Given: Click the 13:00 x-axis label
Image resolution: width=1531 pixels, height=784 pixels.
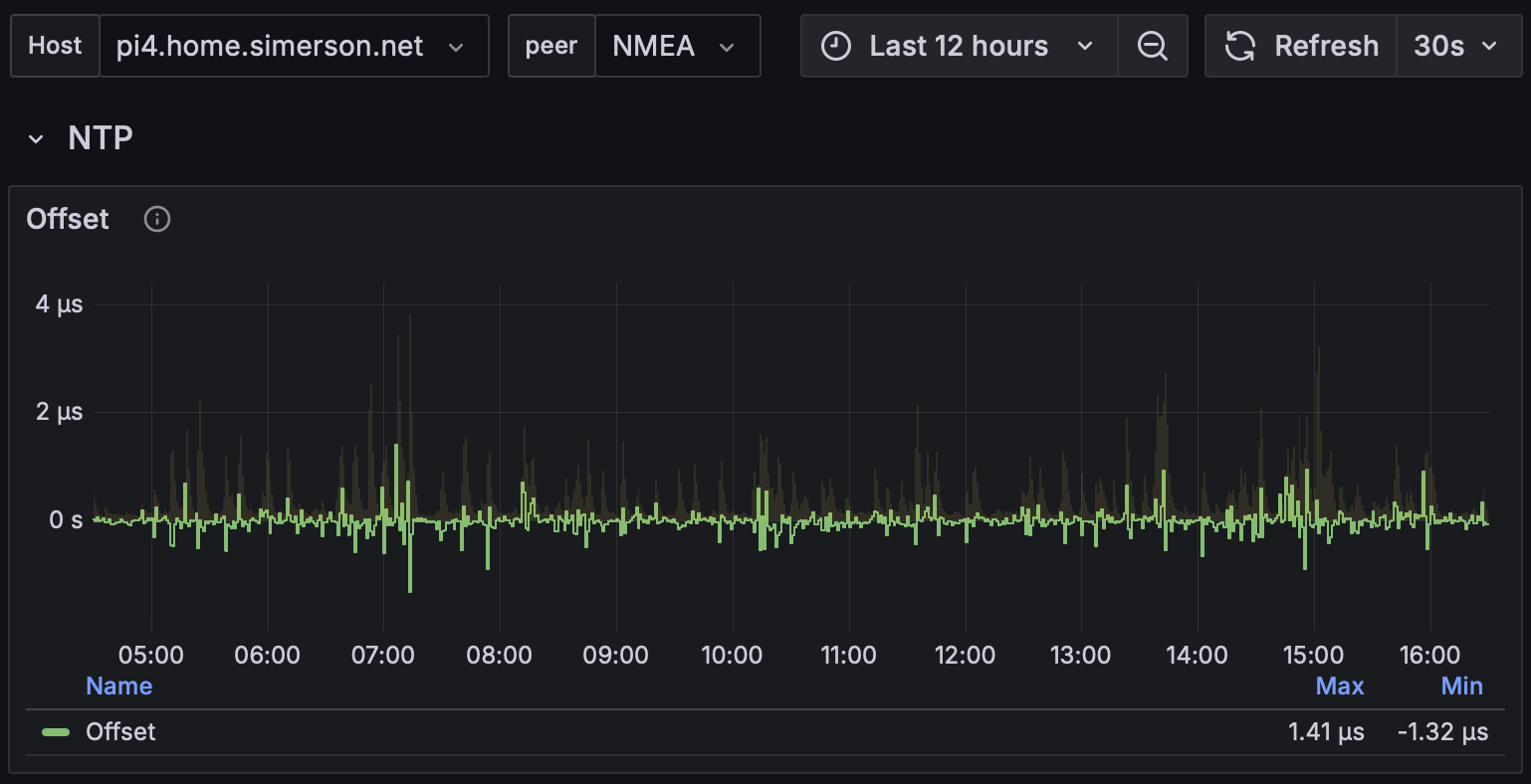Looking at the screenshot, I should 1081,656.
